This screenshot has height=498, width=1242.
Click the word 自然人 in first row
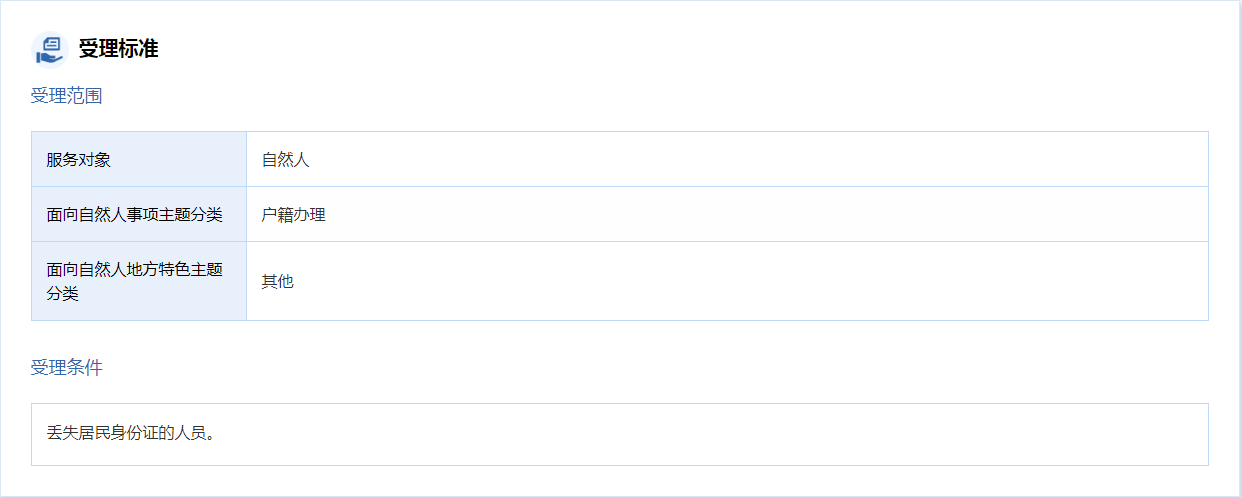tap(286, 159)
